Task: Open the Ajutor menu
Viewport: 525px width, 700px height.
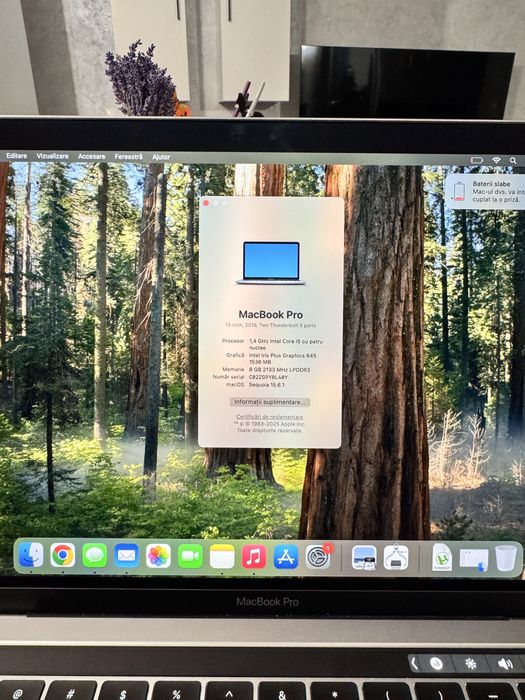Action: tap(161, 157)
